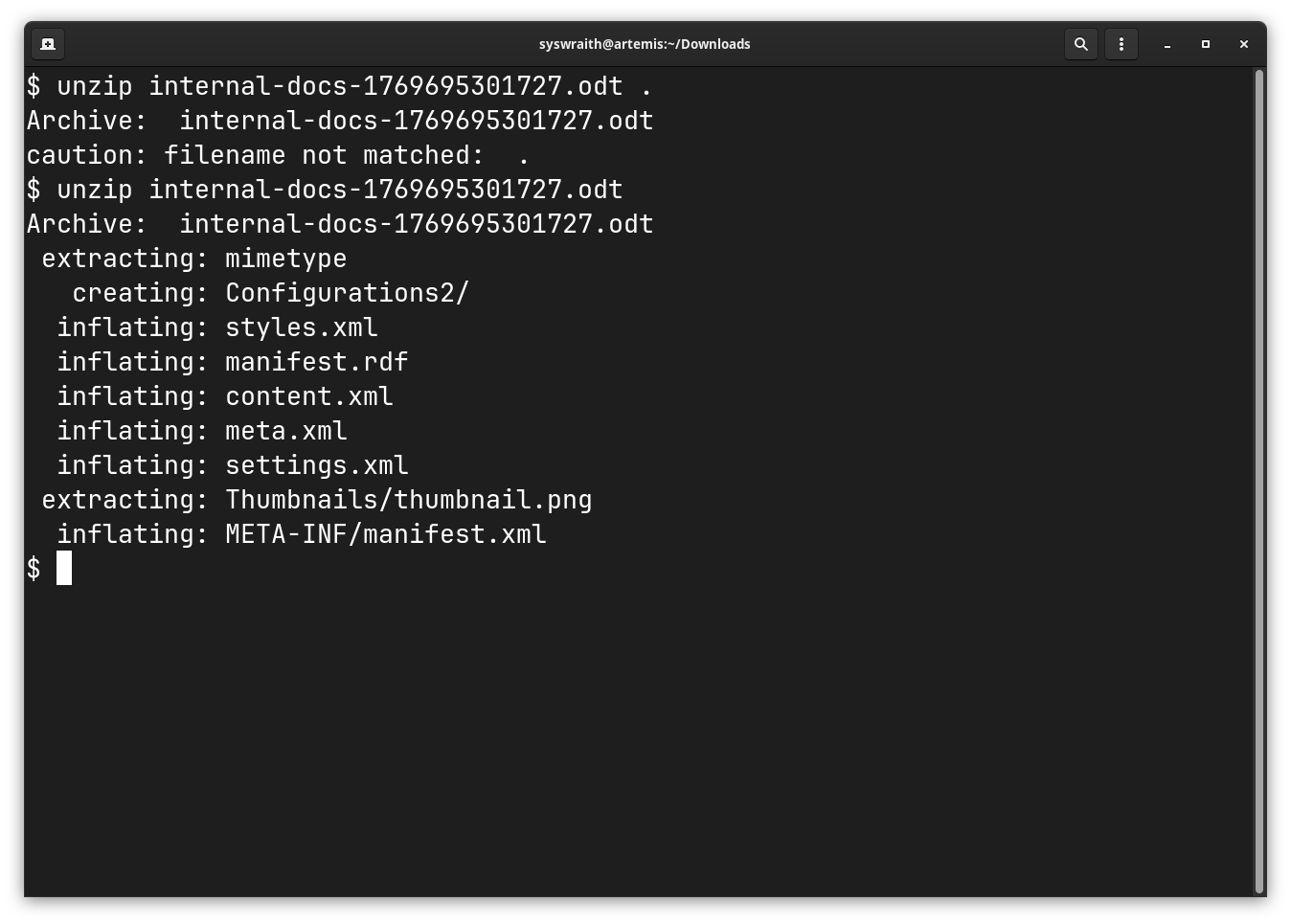This screenshot has width=1291, height=924.
Task: Click the Configurations2/ directory name
Action: click(x=348, y=293)
